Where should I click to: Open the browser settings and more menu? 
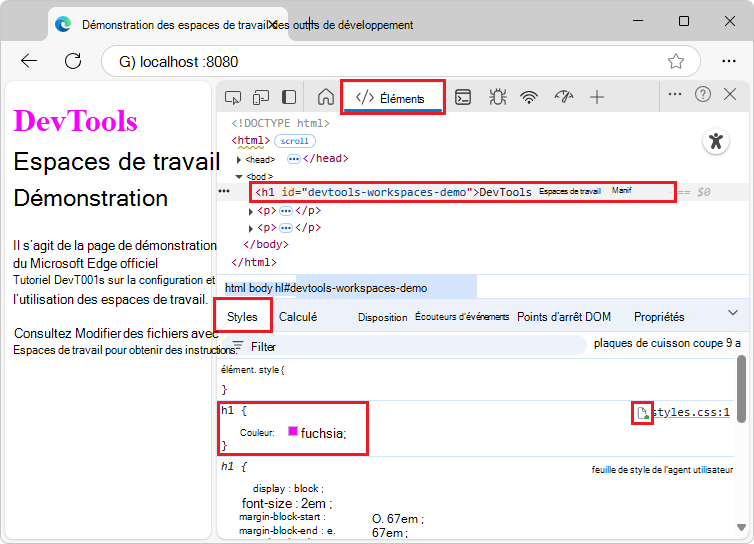click(729, 61)
